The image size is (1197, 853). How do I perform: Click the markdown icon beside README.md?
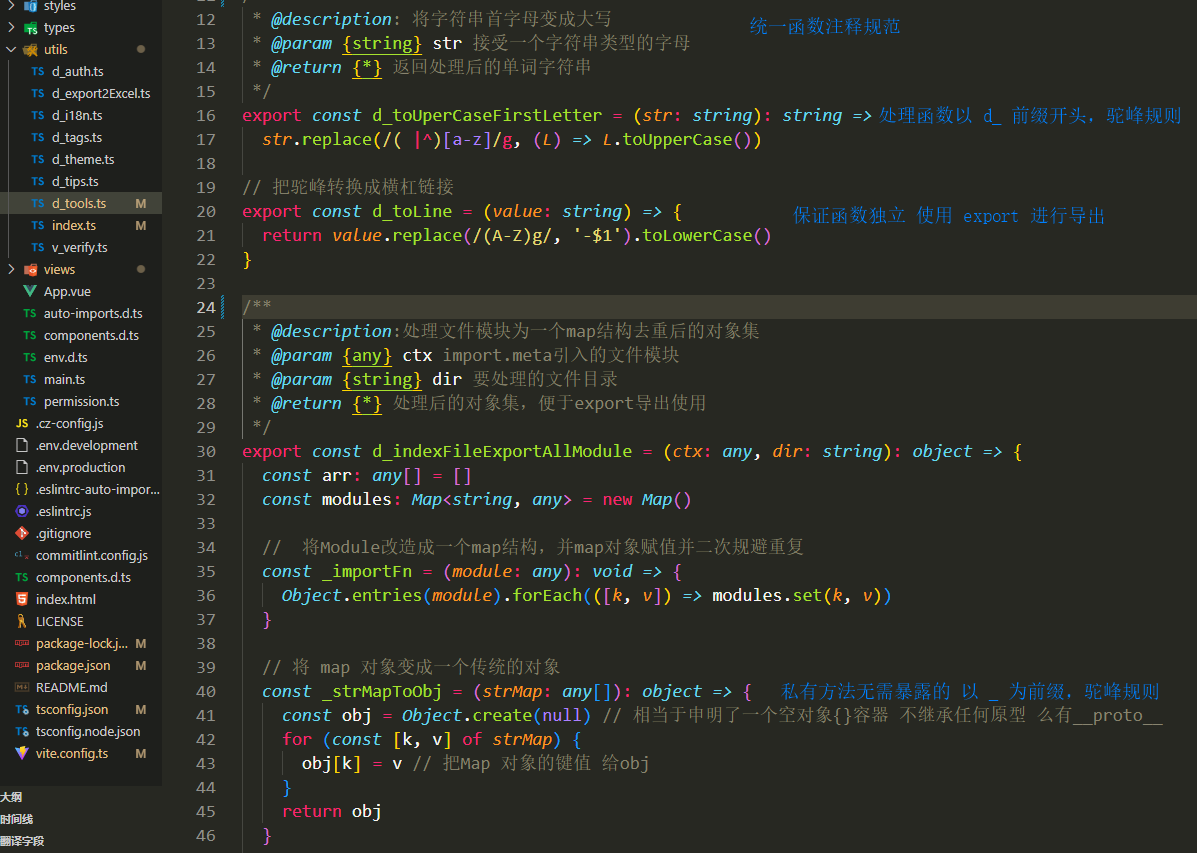click(22, 688)
